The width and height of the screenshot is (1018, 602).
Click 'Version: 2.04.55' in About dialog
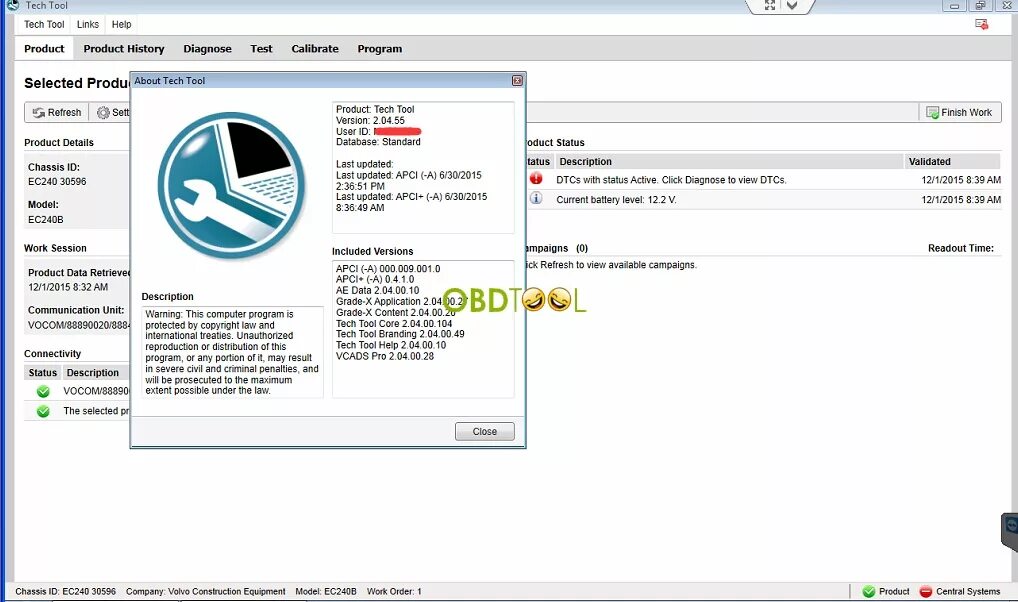point(370,121)
